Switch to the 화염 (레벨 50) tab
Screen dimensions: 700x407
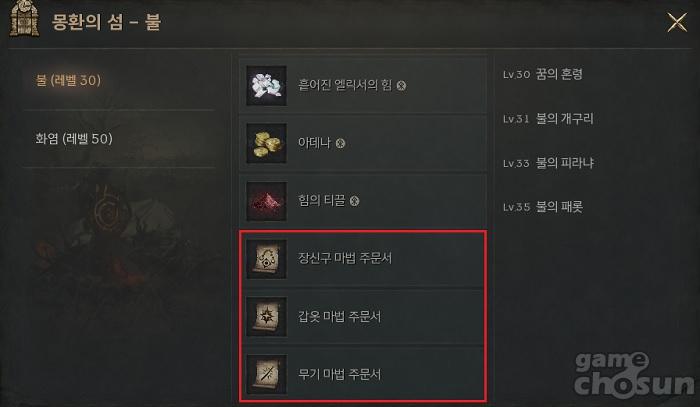pos(74,139)
